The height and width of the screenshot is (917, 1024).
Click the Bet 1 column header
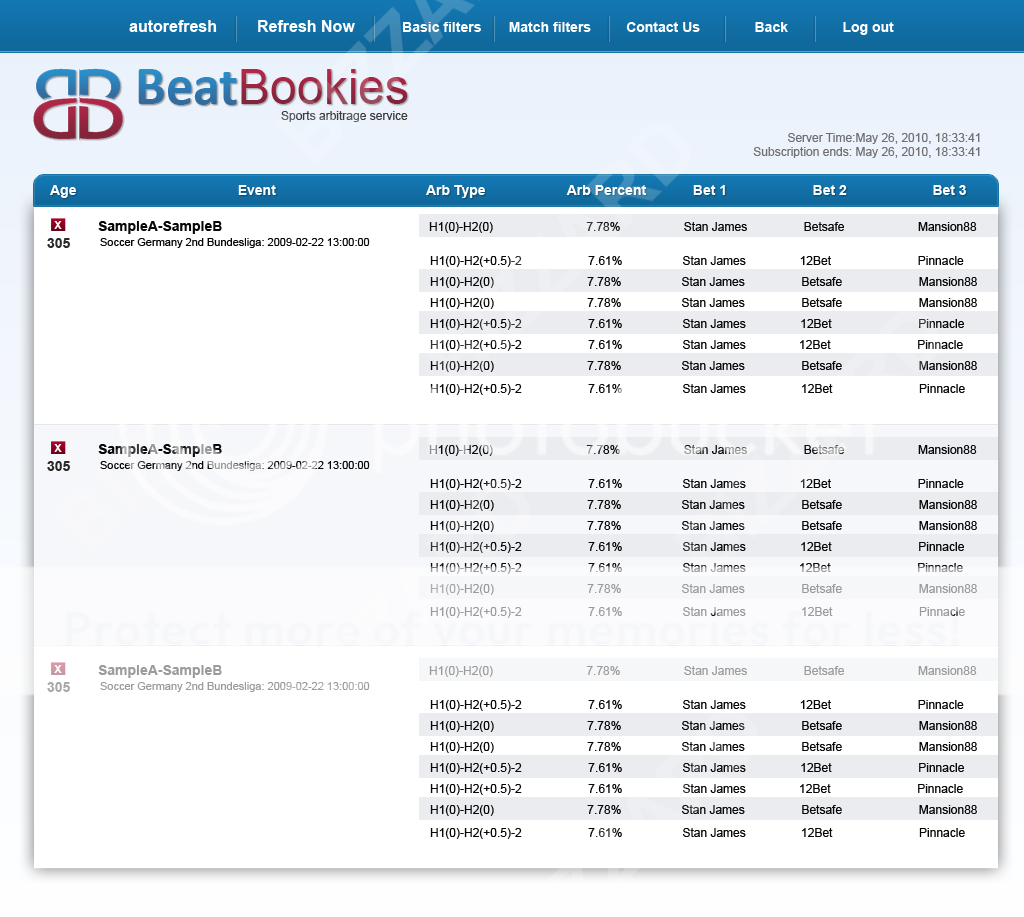coord(709,190)
